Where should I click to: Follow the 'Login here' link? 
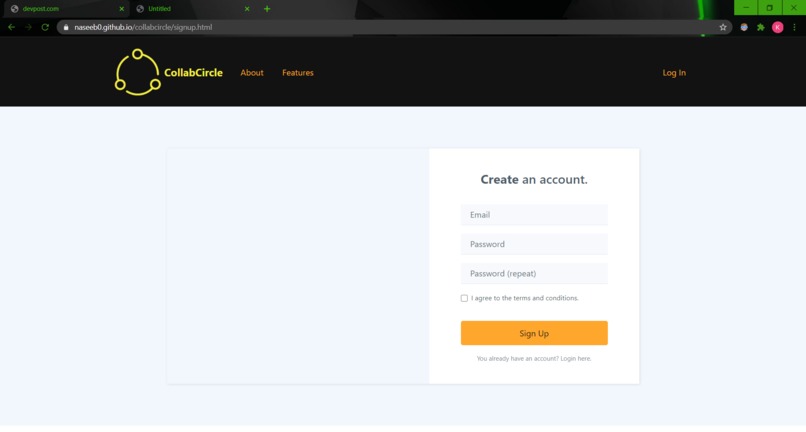pyautogui.click(x=576, y=358)
